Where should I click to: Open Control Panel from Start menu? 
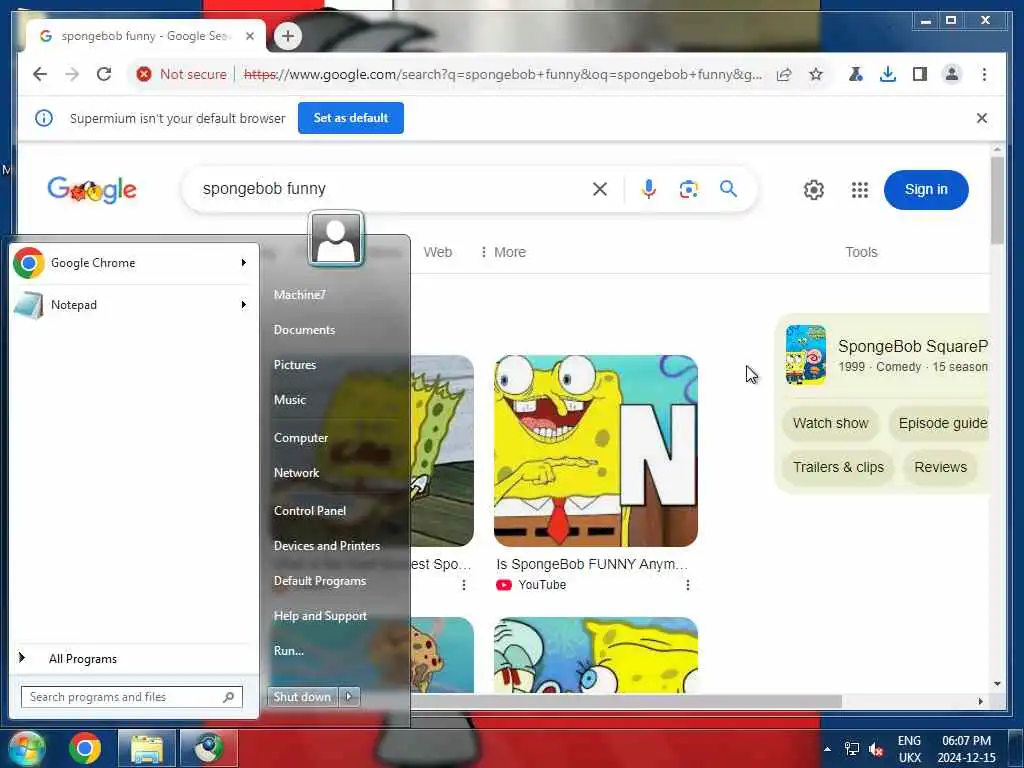click(310, 511)
